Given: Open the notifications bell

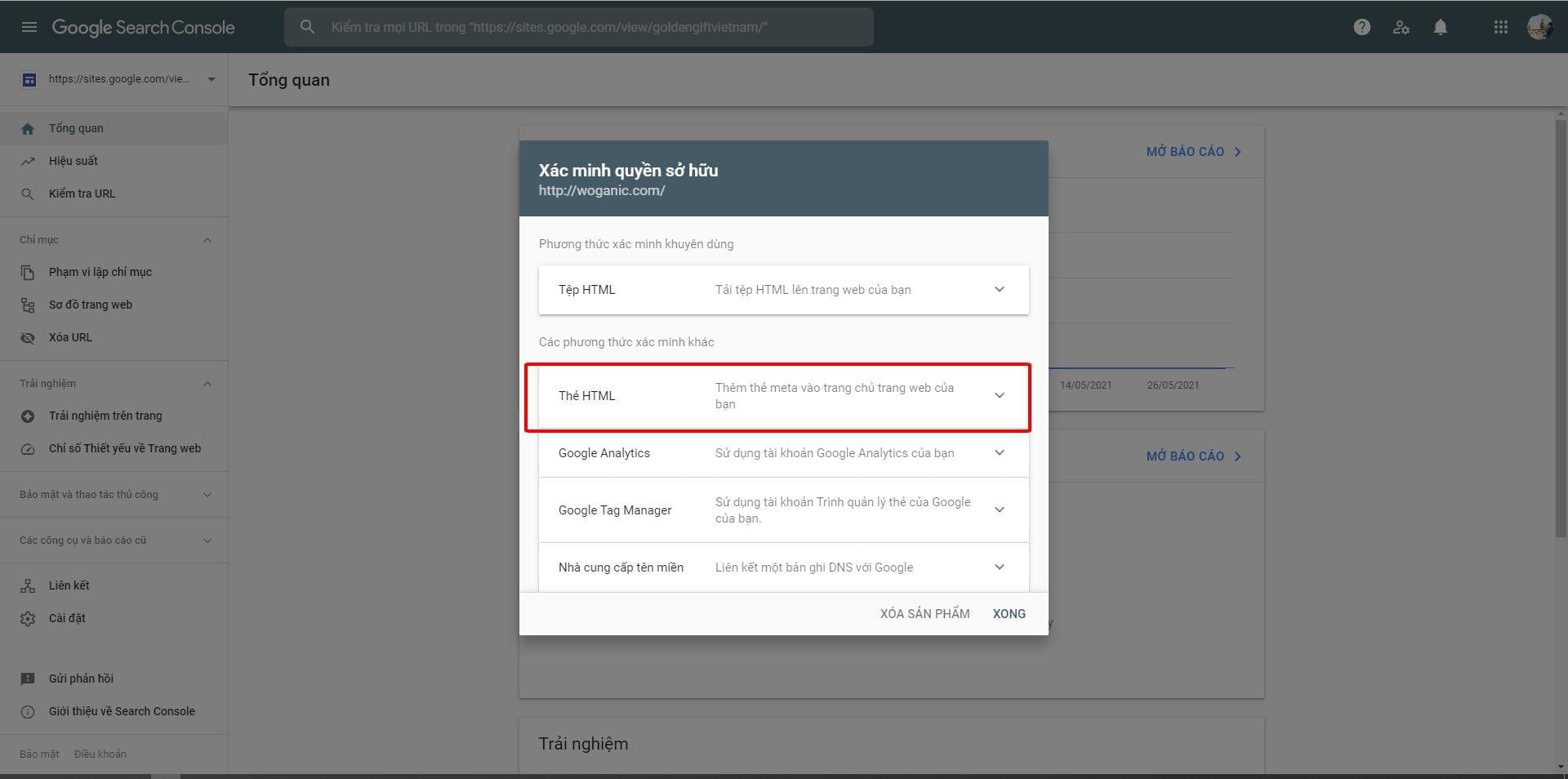Looking at the screenshot, I should click(1441, 27).
